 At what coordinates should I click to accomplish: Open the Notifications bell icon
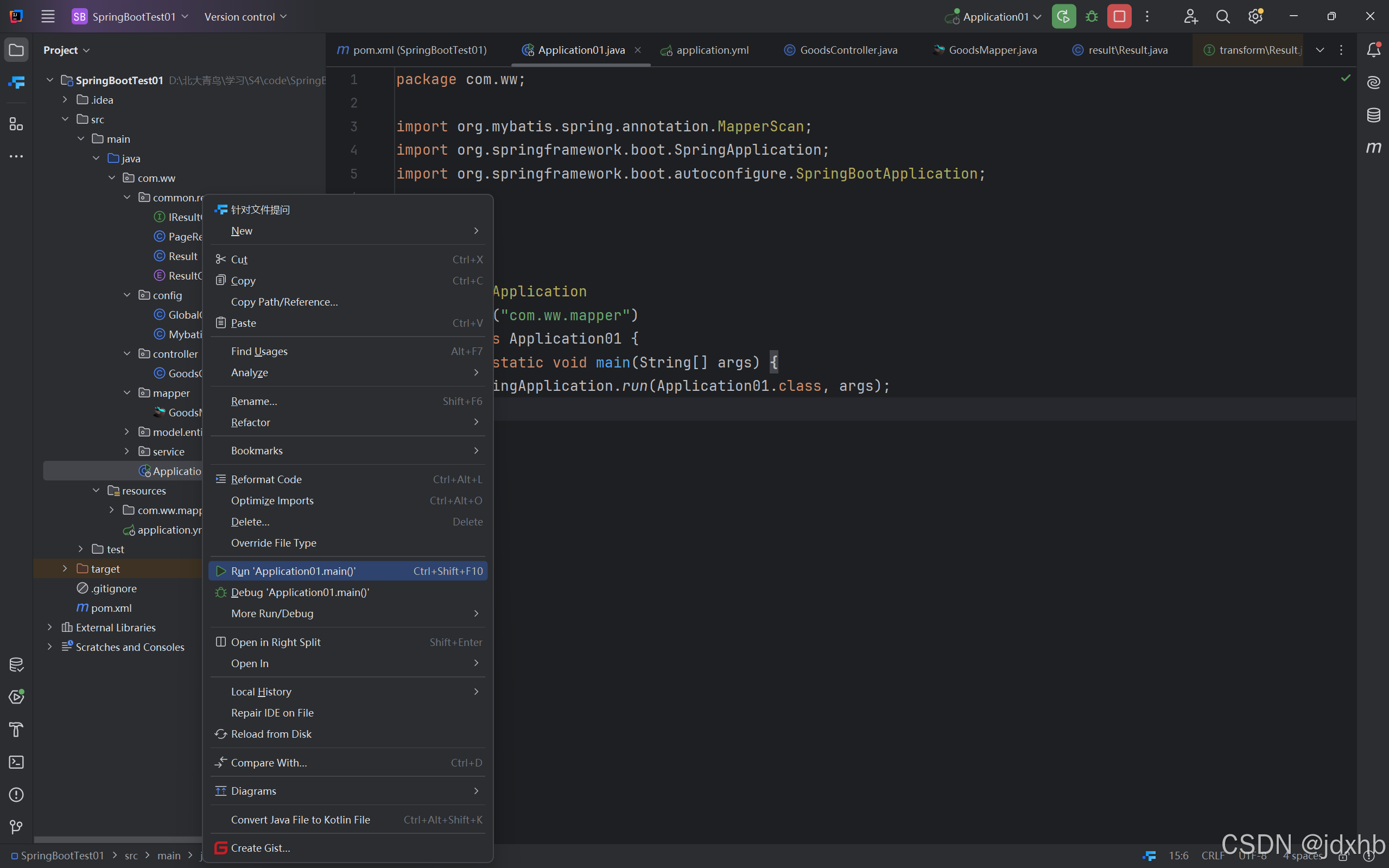1373,50
